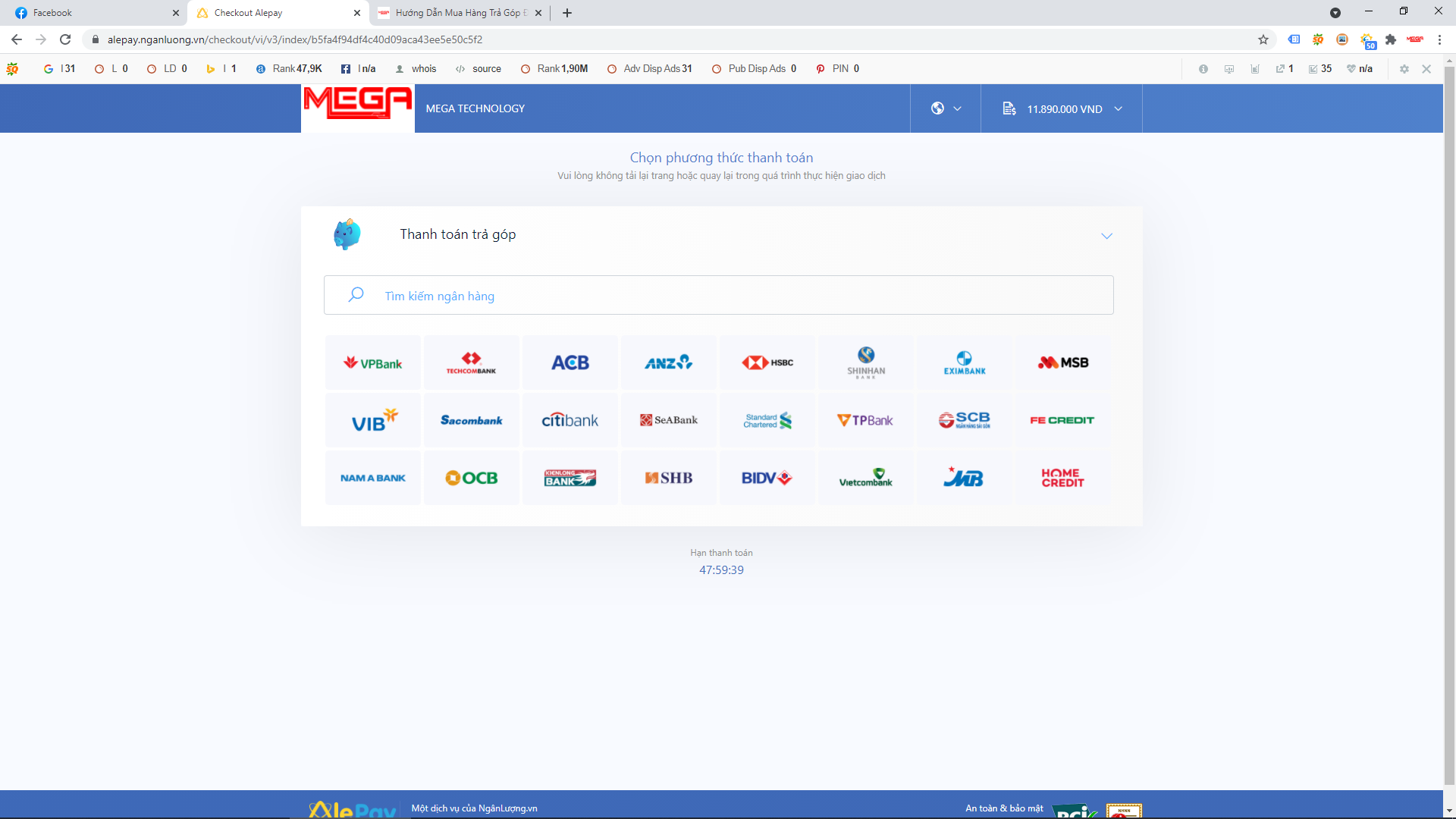Pick Vietcombank tile
The height and width of the screenshot is (819, 1456).
click(x=866, y=478)
